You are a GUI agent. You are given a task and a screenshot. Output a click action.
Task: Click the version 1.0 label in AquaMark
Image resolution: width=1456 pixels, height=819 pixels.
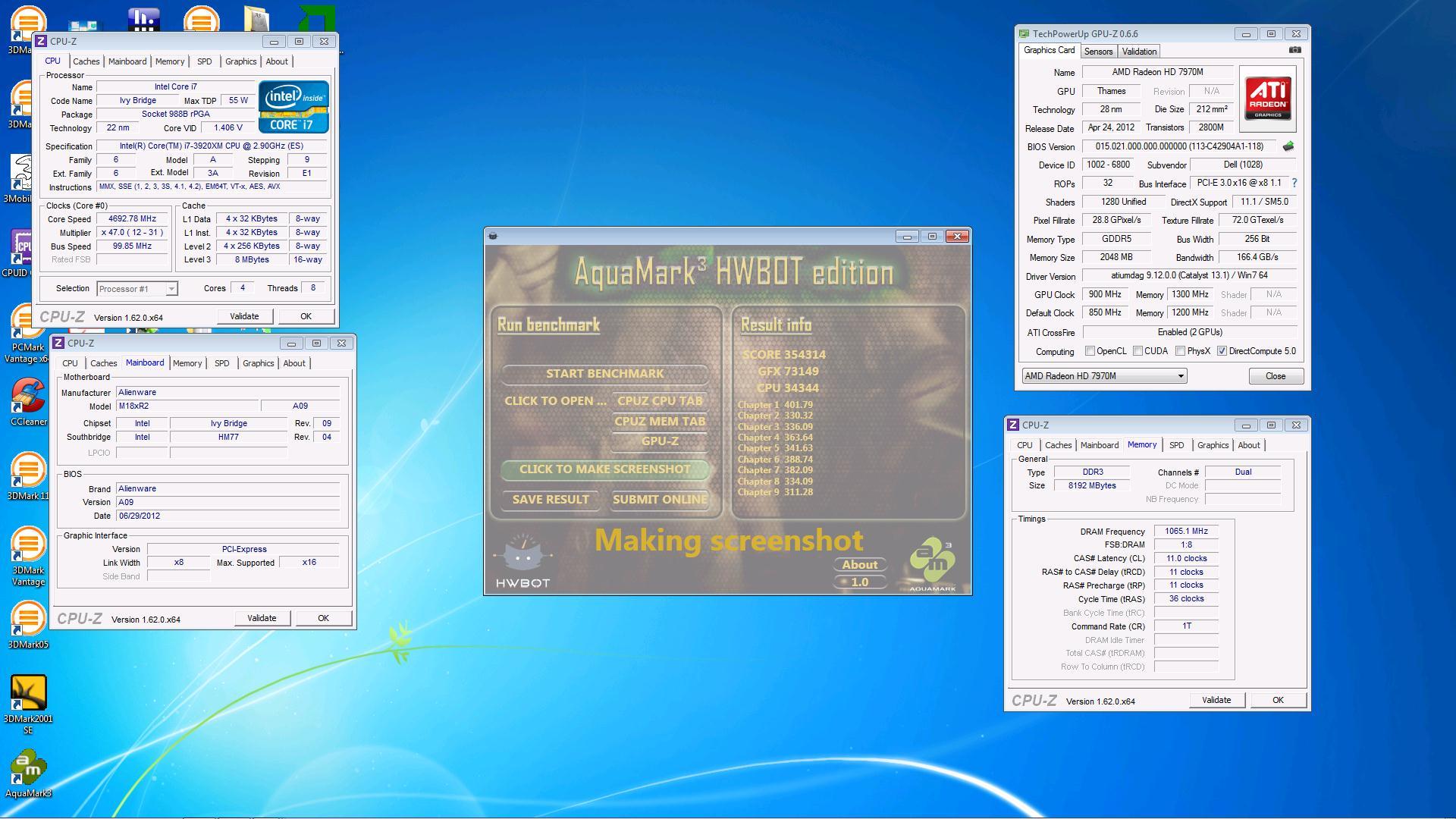coord(859,582)
